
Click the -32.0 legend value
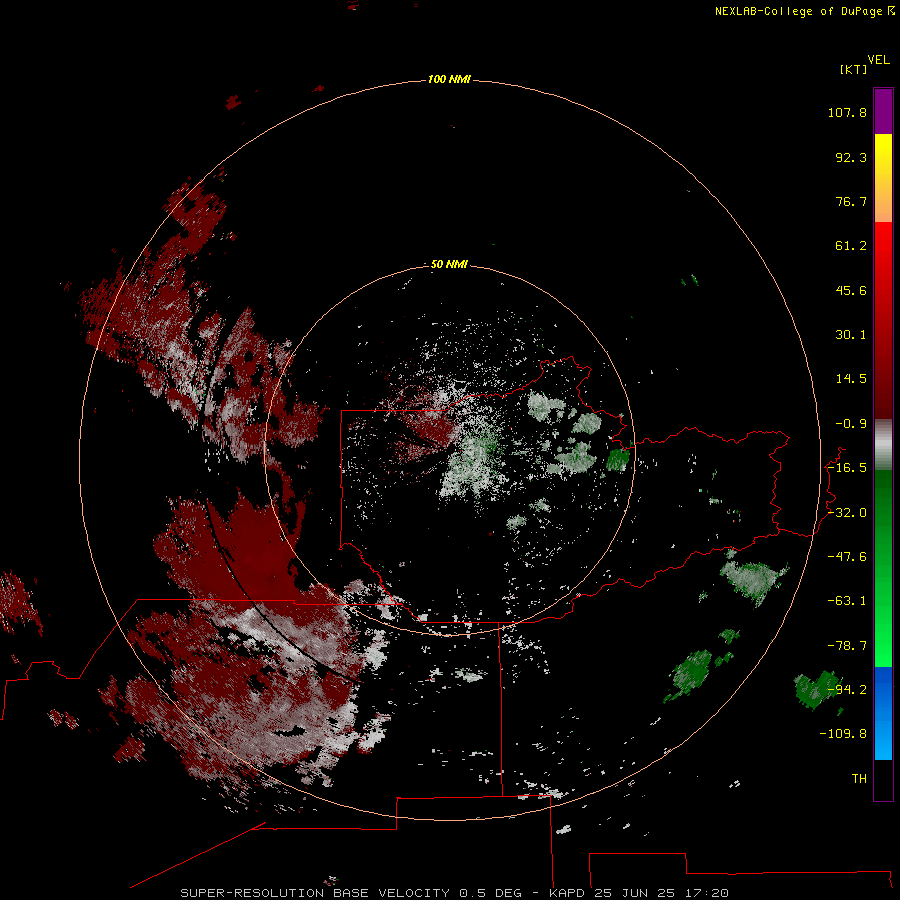click(847, 513)
